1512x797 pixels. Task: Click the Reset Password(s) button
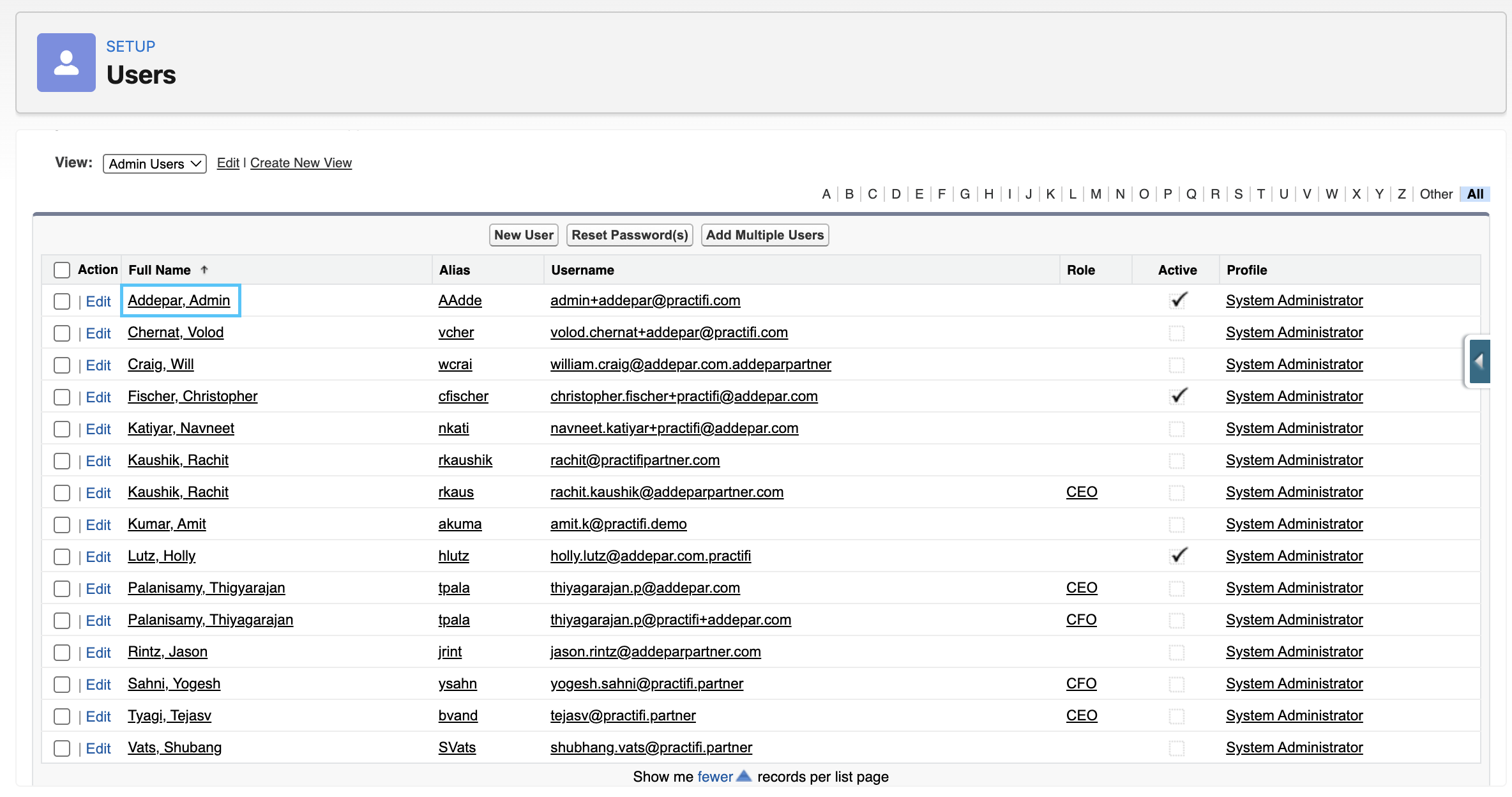[630, 235]
